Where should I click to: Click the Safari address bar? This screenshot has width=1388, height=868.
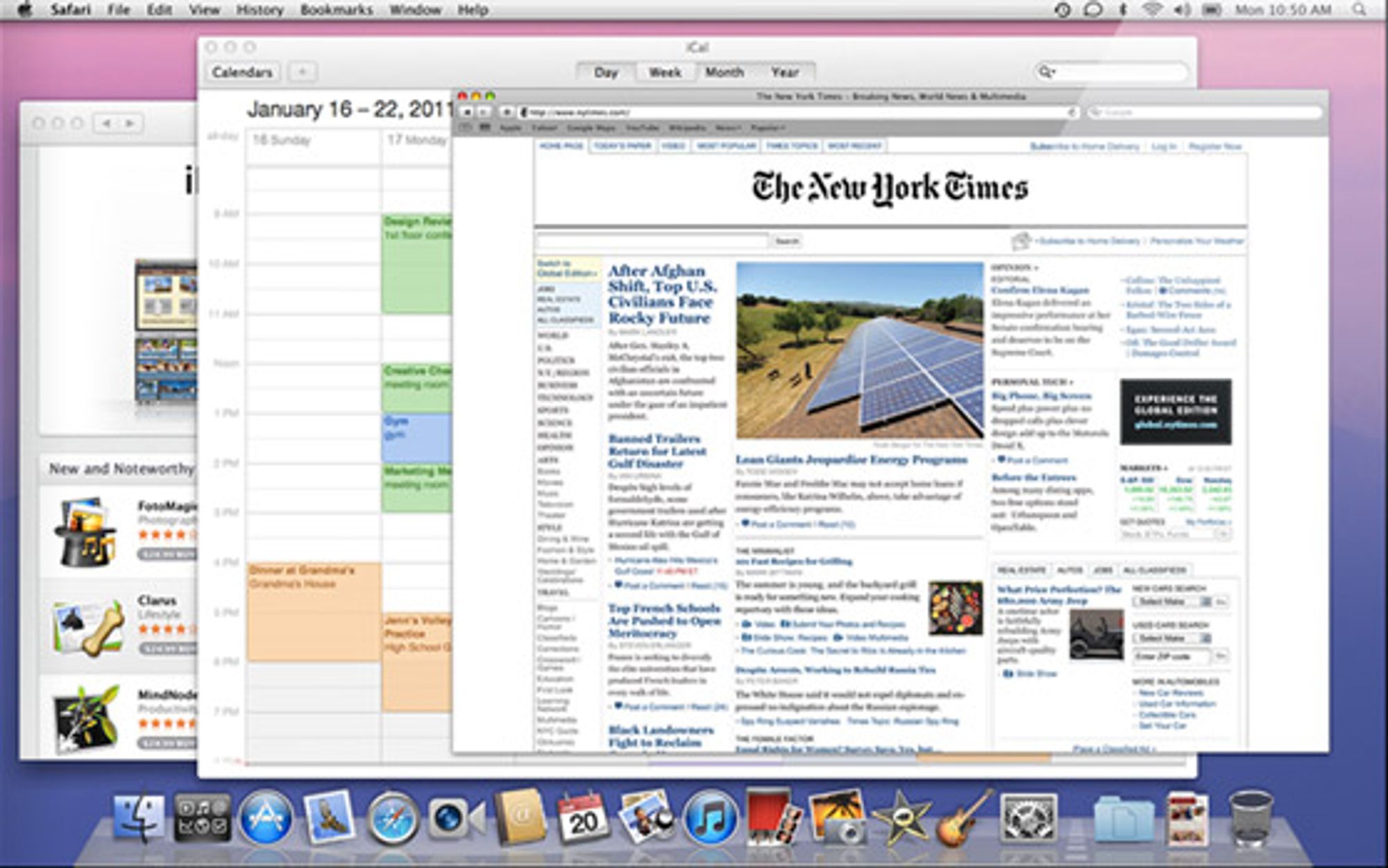pyautogui.click(x=798, y=112)
